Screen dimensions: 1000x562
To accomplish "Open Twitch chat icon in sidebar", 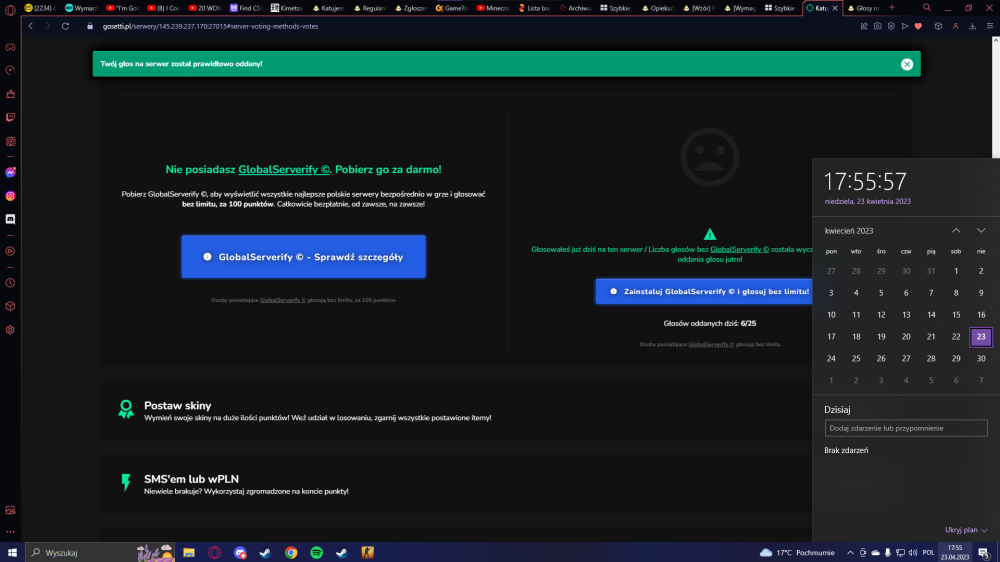I will [x=10, y=117].
